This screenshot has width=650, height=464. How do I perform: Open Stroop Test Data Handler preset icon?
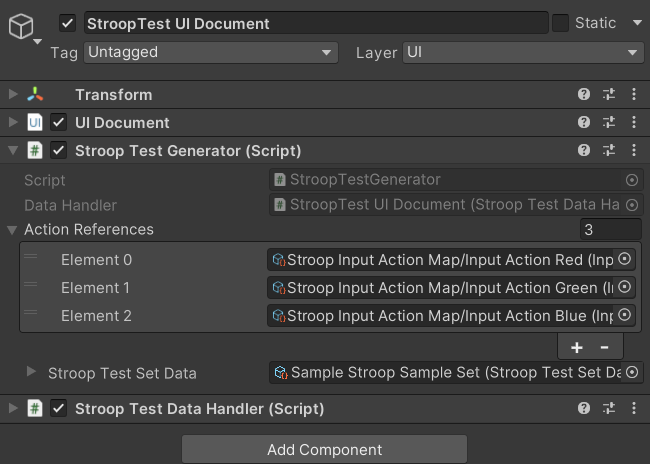click(x=609, y=408)
